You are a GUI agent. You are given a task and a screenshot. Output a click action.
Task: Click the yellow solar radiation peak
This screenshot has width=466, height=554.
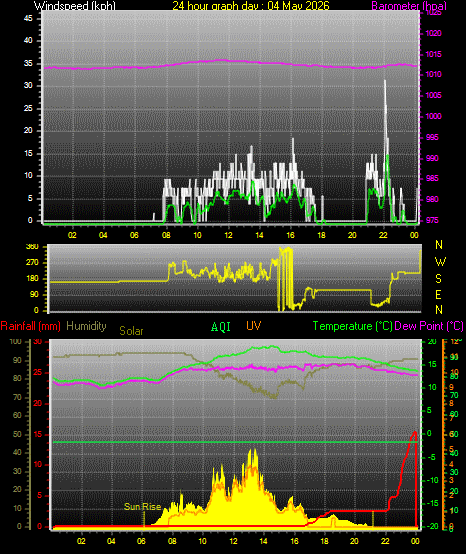(x=253, y=451)
